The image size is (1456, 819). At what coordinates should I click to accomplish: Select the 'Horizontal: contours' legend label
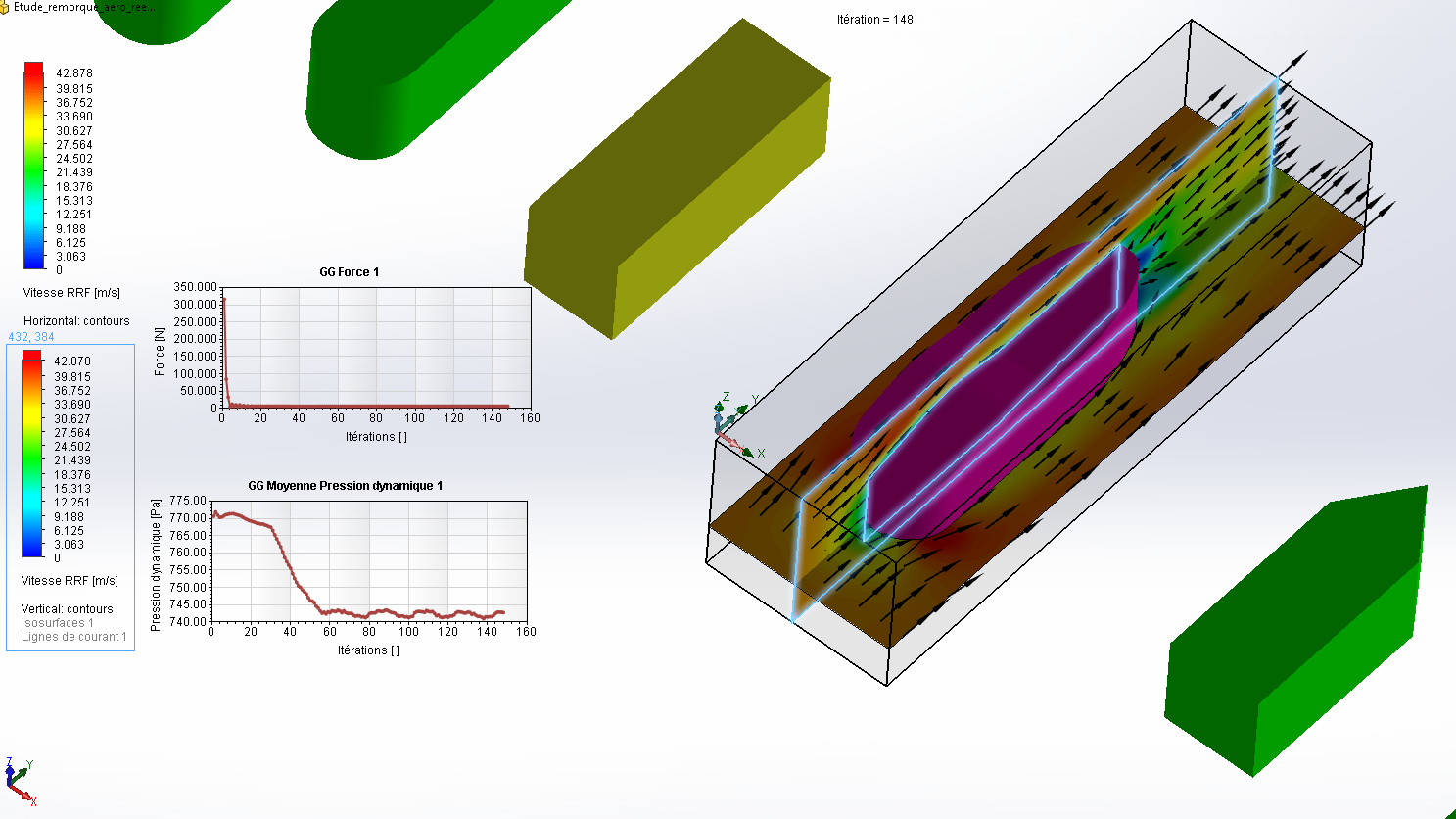pyautogui.click(x=76, y=321)
